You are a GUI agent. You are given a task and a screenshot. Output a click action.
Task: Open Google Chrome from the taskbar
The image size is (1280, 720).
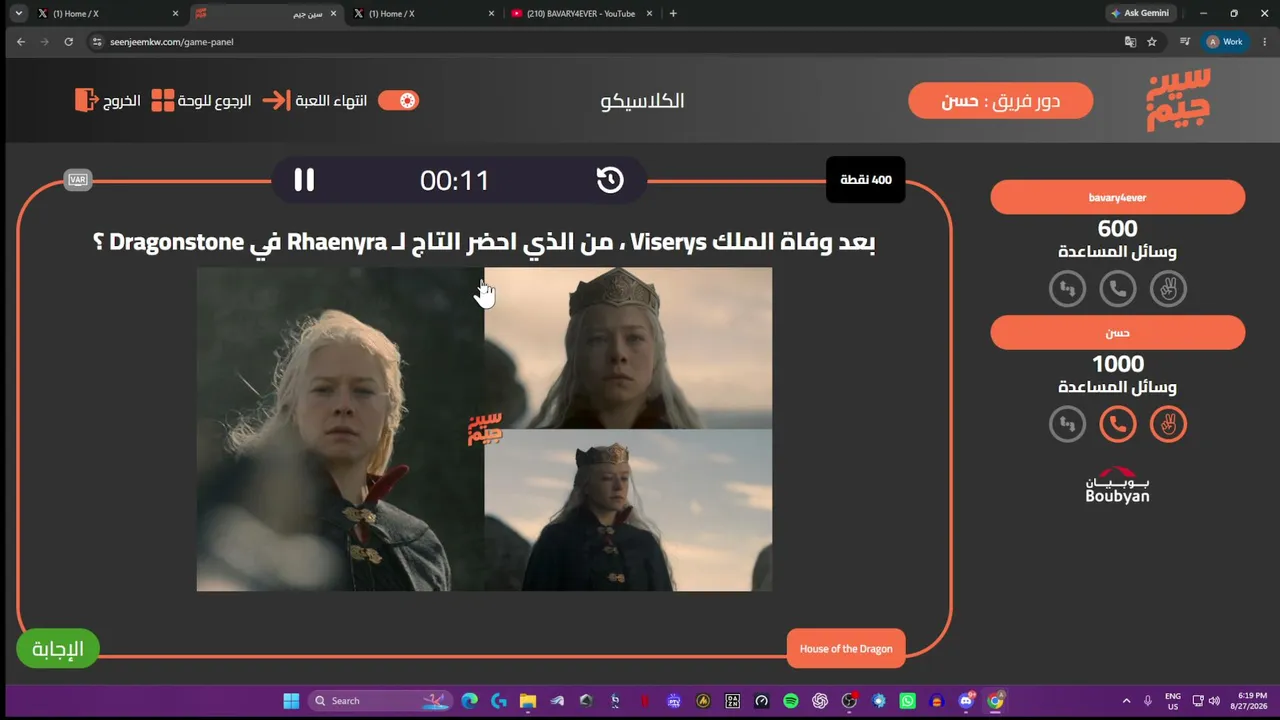[x=995, y=701]
